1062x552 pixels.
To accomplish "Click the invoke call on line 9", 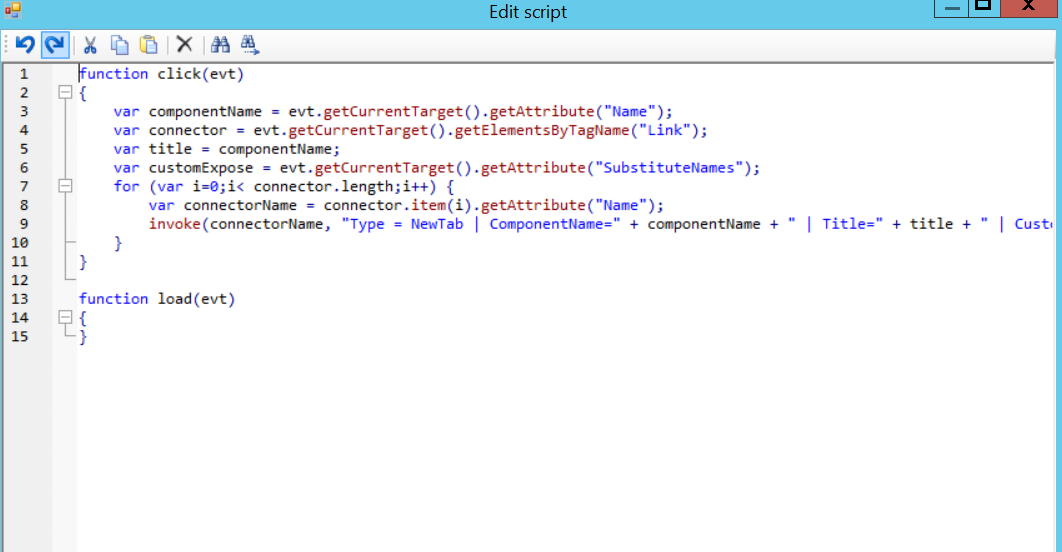I will click(x=174, y=224).
